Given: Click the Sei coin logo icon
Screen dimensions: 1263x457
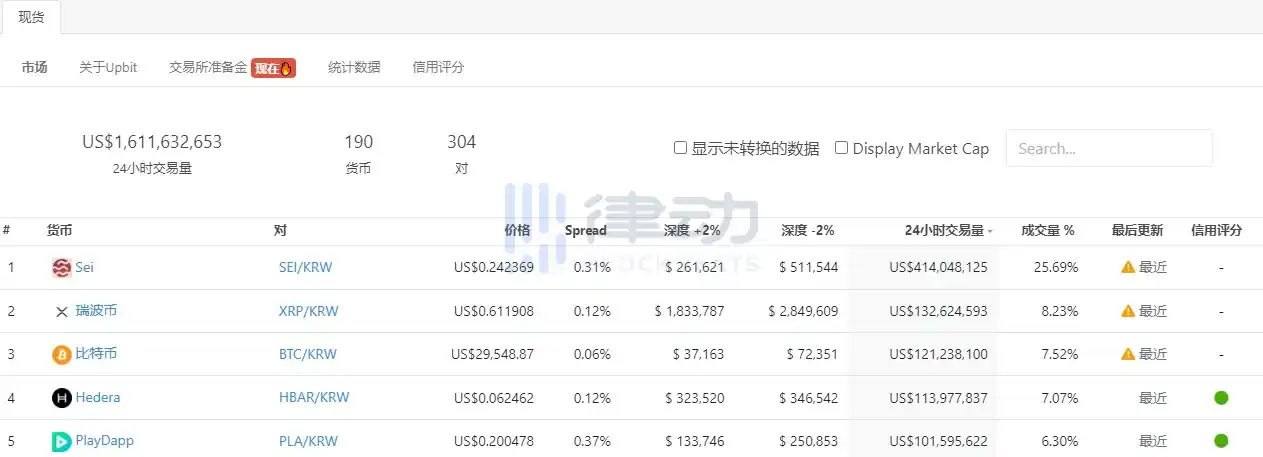Looking at the screenshot, I should click(x=62, y=268).
